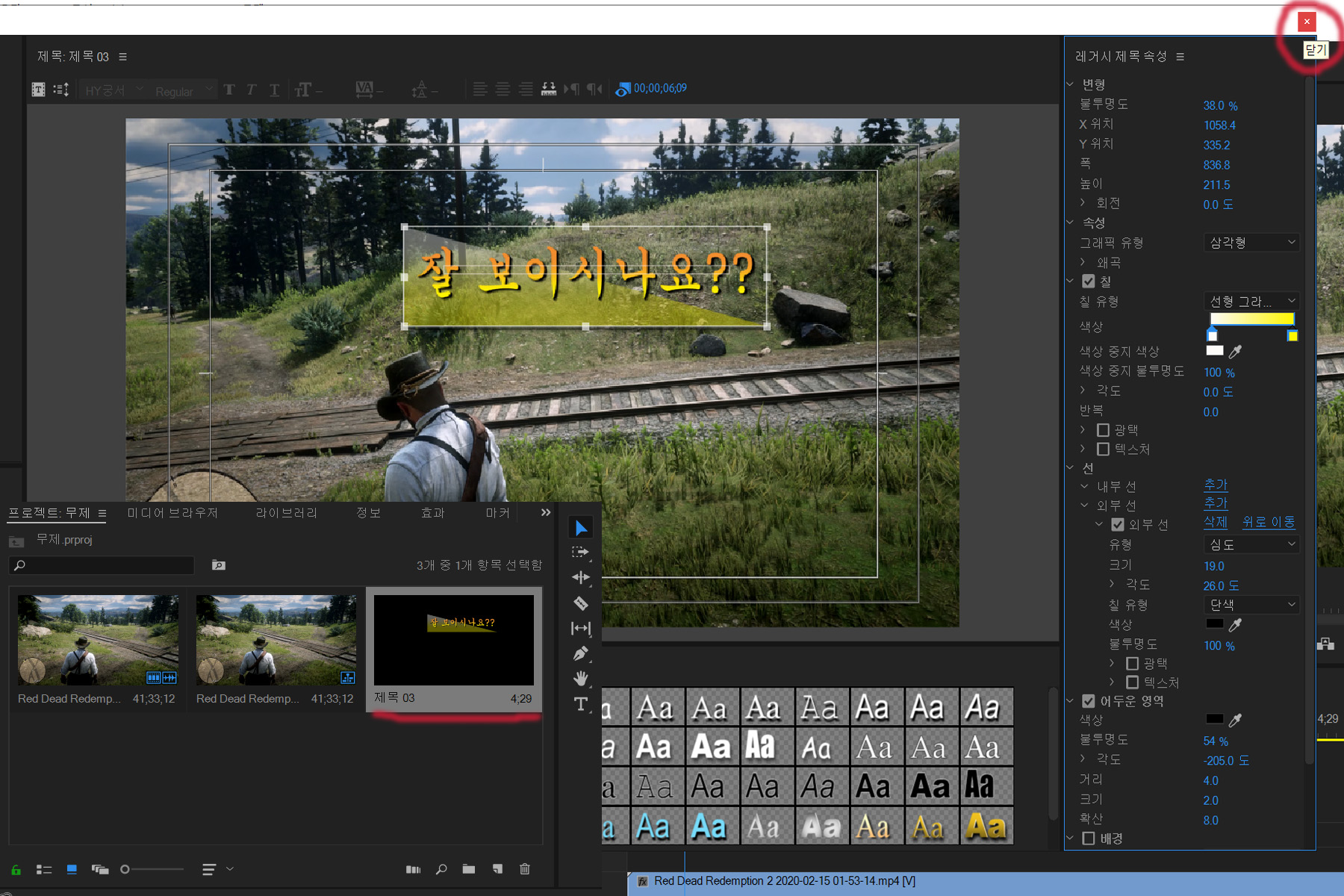Switch project panel to list view

click(x=44, y=869)
